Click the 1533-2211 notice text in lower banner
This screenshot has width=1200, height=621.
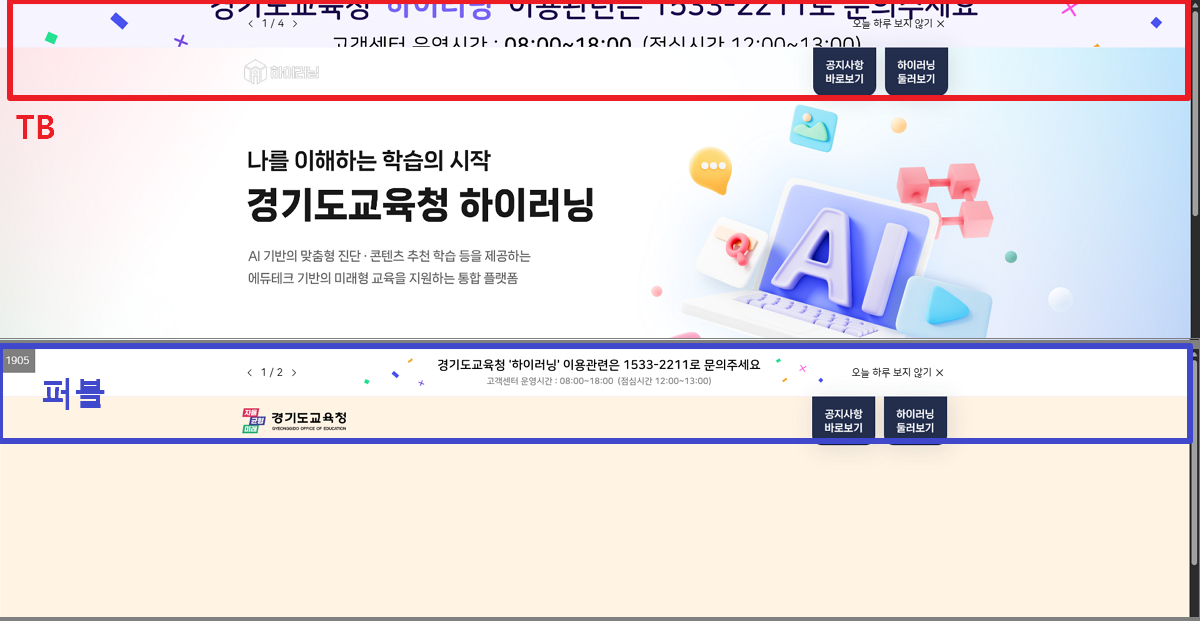click(x=598, y=365)
